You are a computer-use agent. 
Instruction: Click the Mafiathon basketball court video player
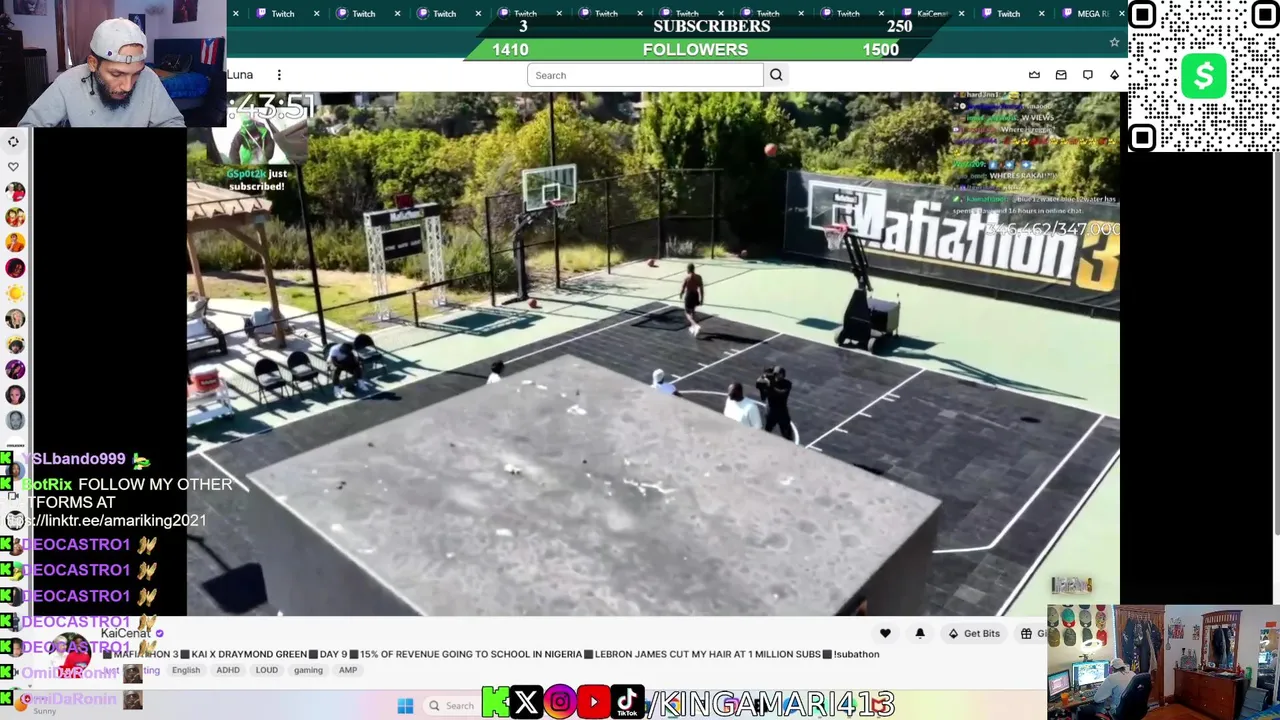(x=653, y=354)
